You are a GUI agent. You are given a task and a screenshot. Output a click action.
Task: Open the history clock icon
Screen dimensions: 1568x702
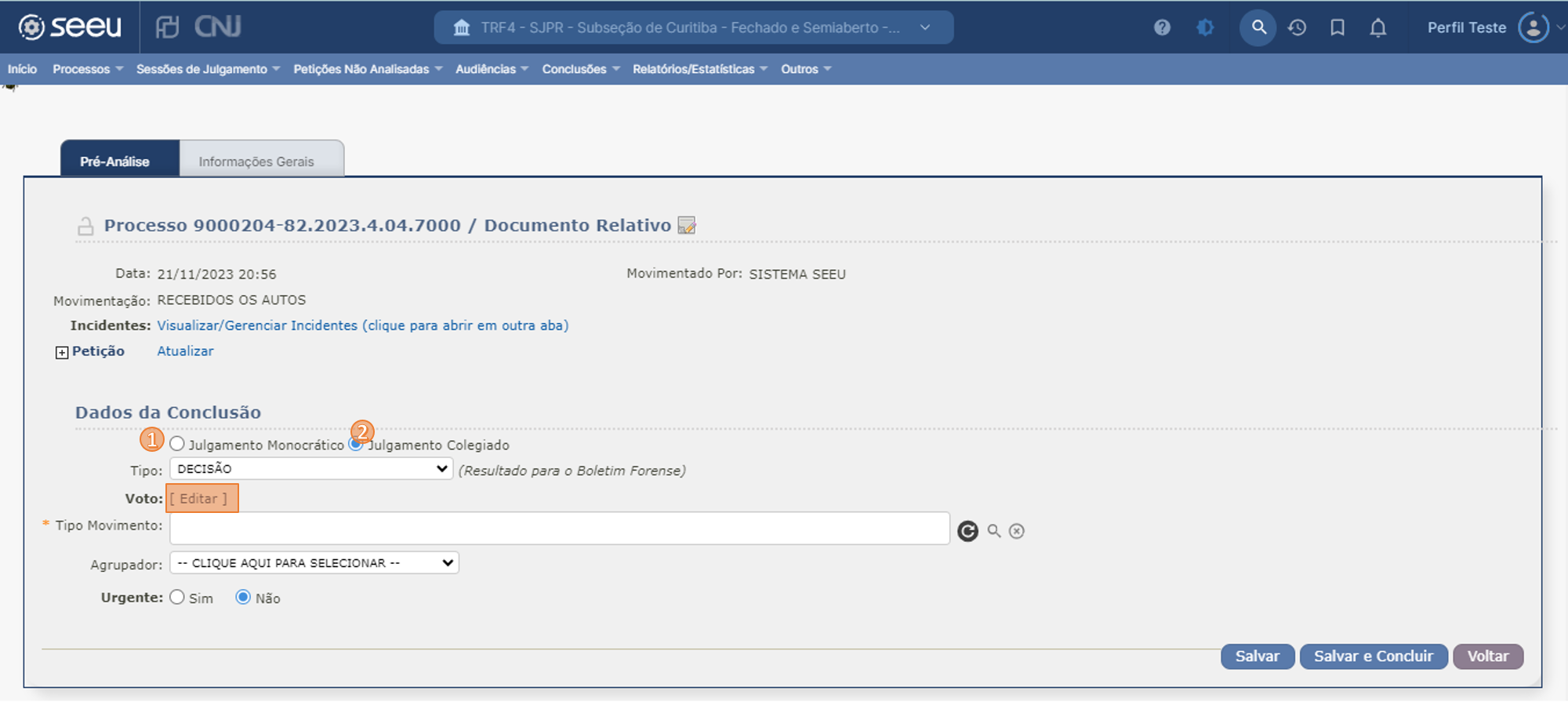[x=1298, y=27]
